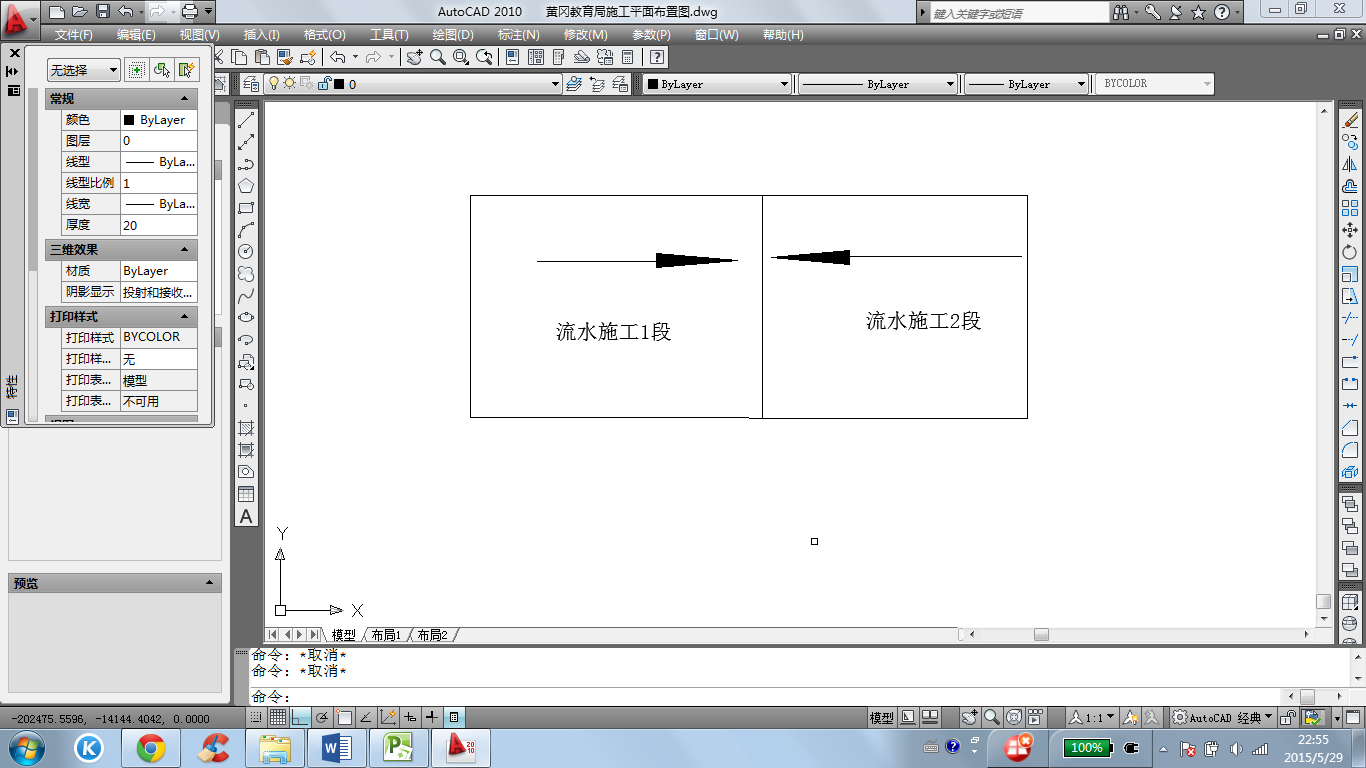Select the Rectangle tool

click(246, 207)
